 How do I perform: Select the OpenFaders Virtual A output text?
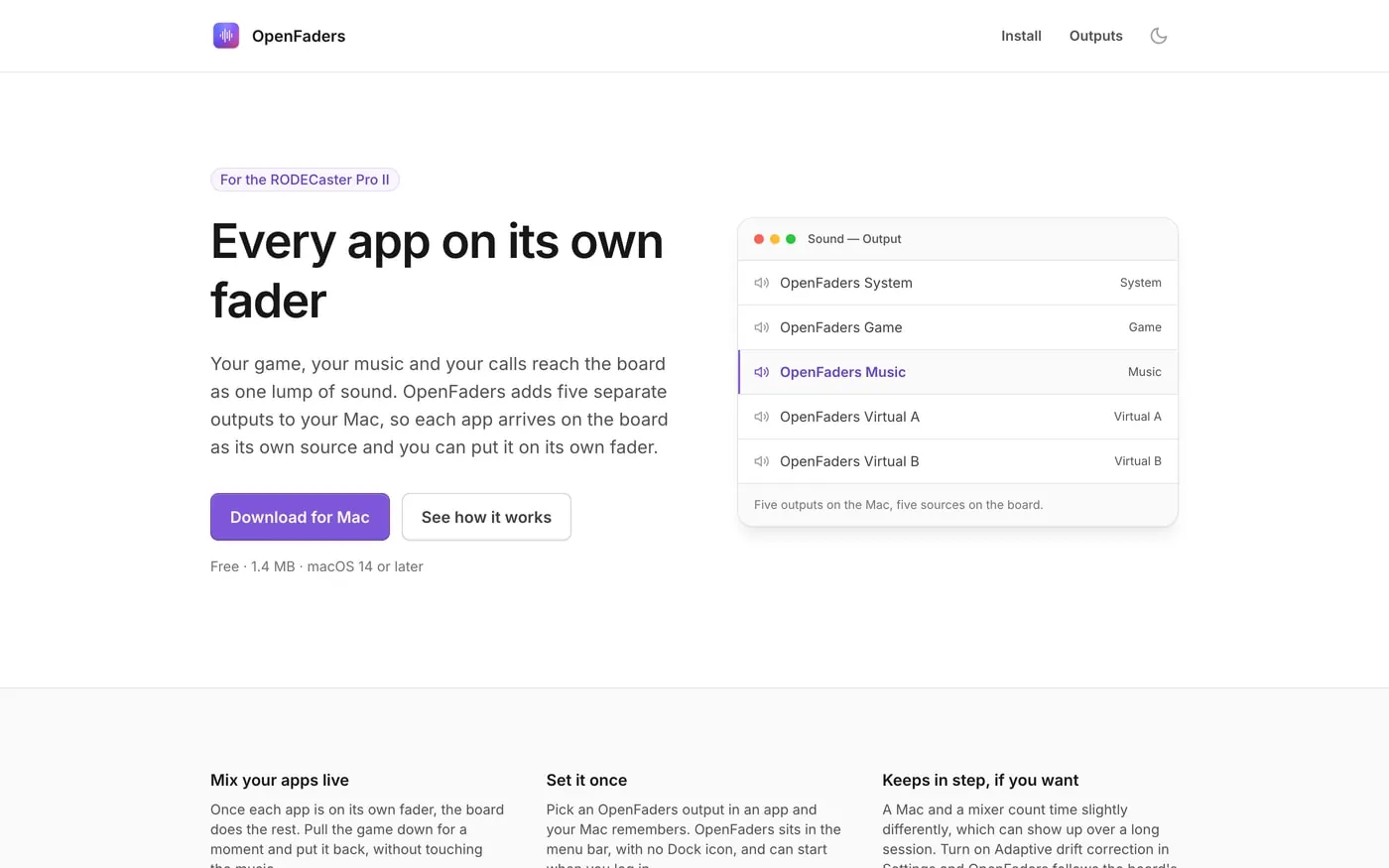[x=849, y=417]
